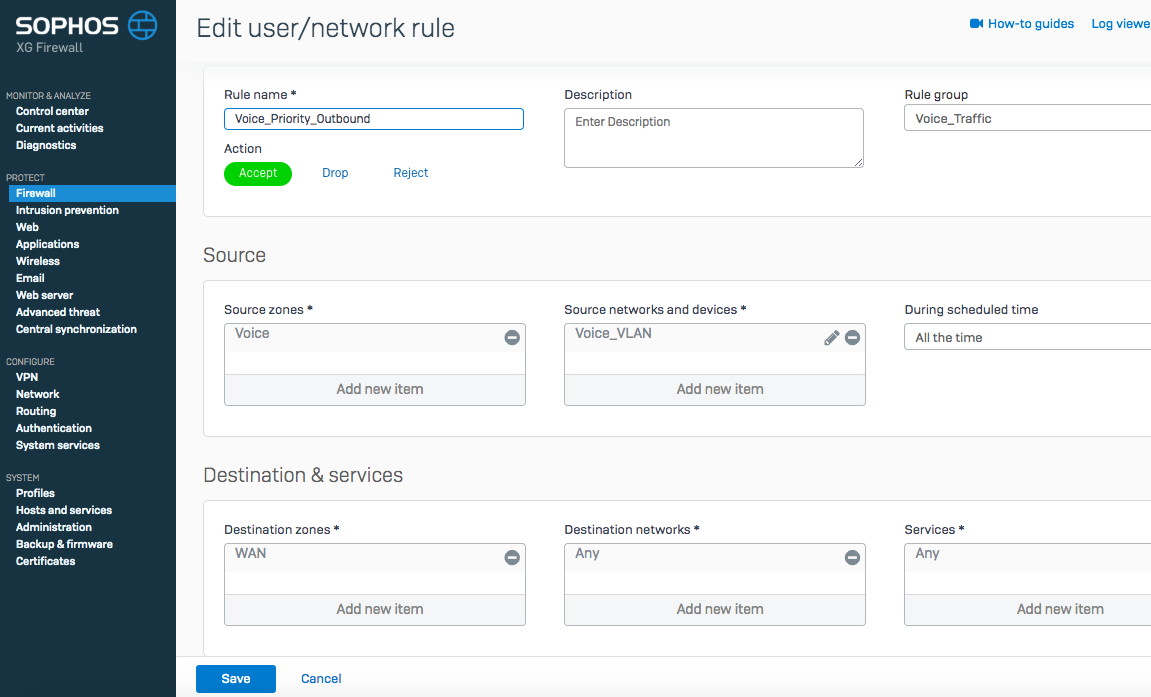Select the Accept action
Screen dimensions: 1151x697
[x=258, y=173]
